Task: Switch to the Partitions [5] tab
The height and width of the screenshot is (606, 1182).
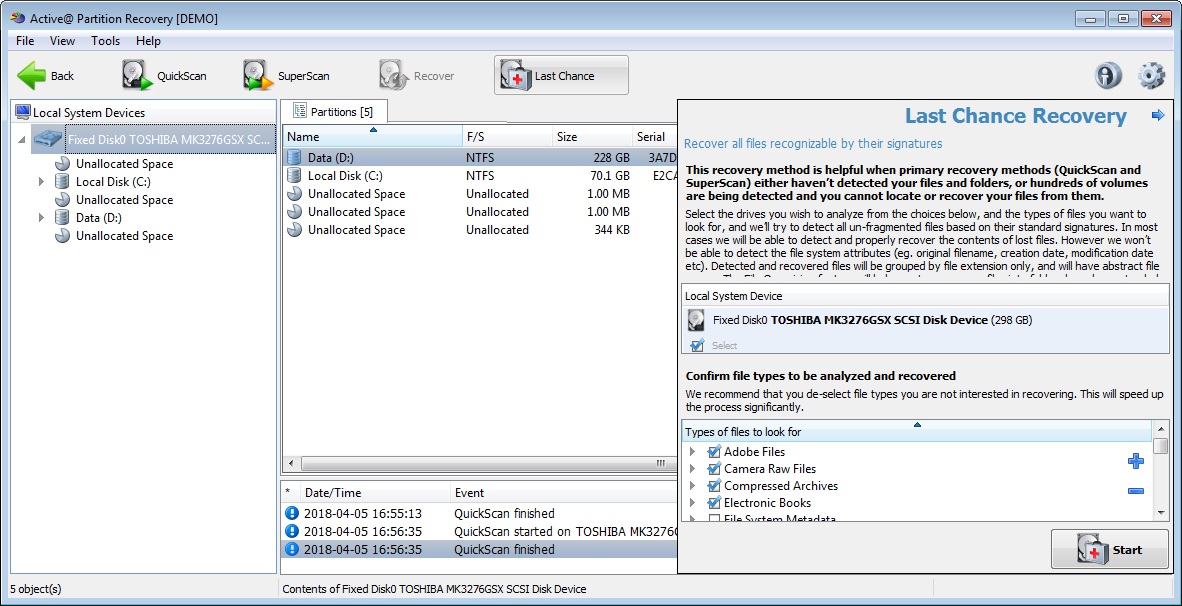Action: pyautogui.click(x=333, y=112)
